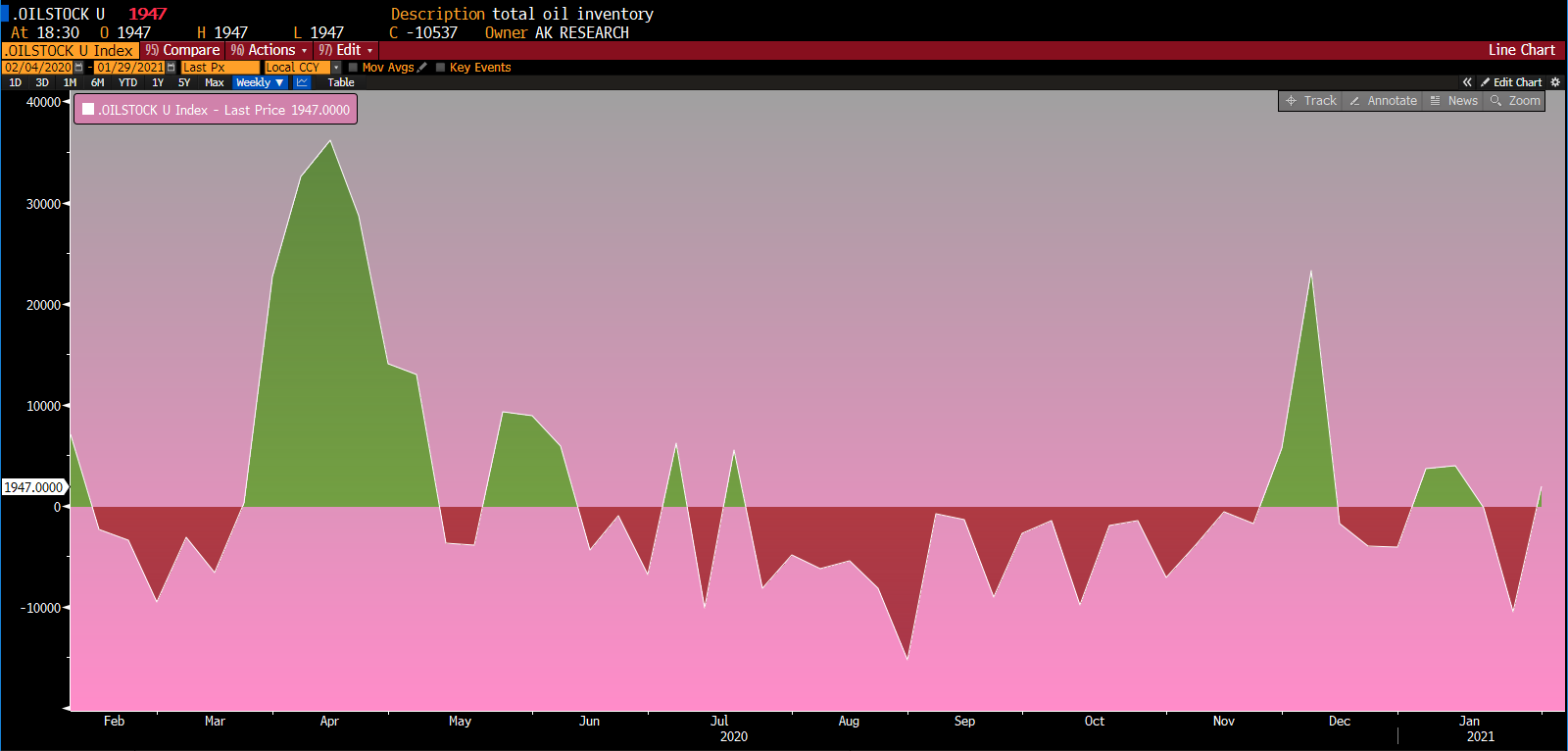Open the Weekly periodicity dropdown
The image size is (1568, 751).
point(260,82)
